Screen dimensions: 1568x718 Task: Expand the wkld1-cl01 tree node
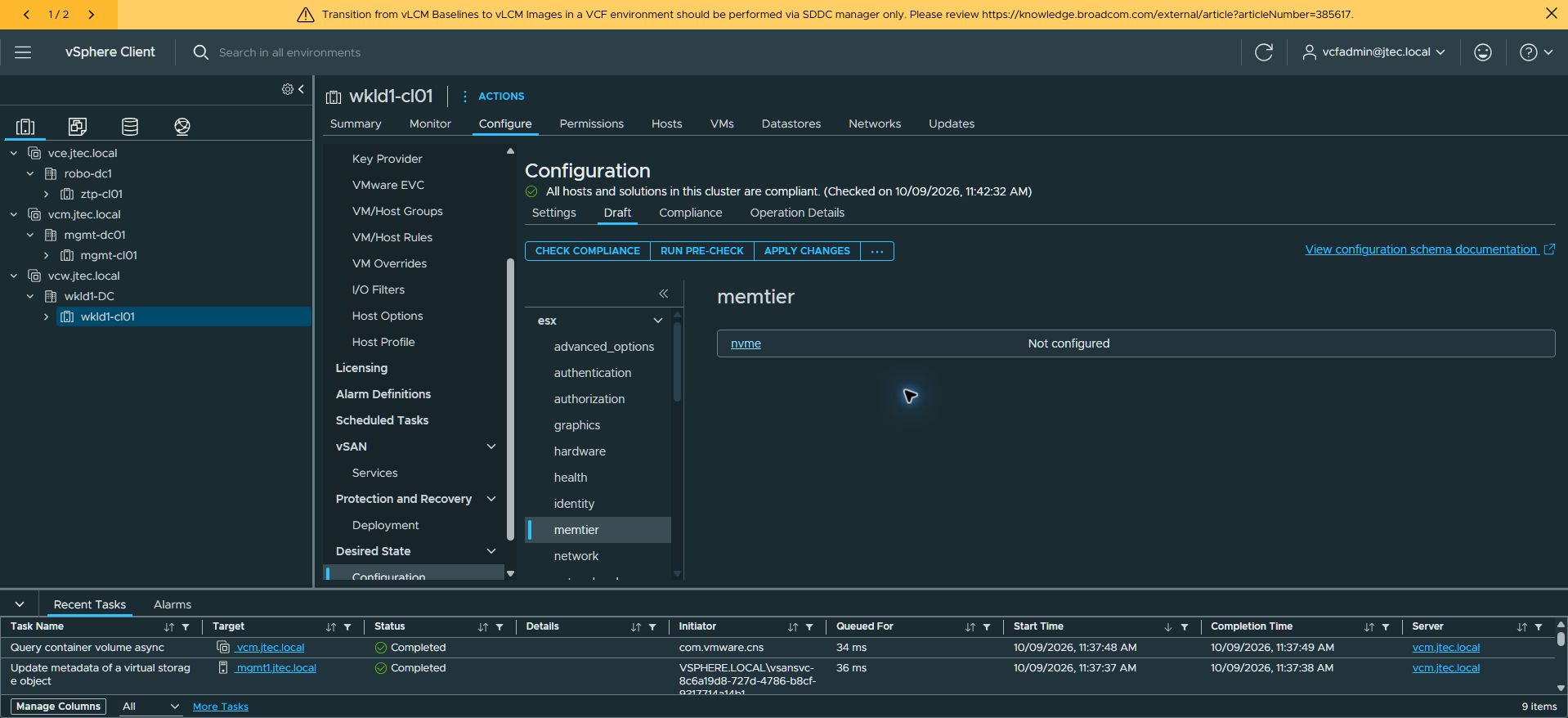(x=47, y=316)
